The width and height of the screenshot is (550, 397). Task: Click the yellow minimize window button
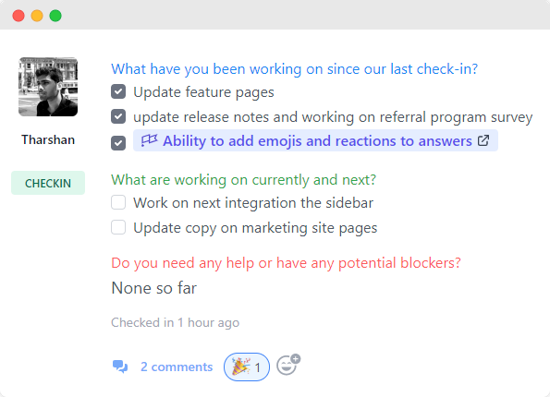click(x=37, y=16)
